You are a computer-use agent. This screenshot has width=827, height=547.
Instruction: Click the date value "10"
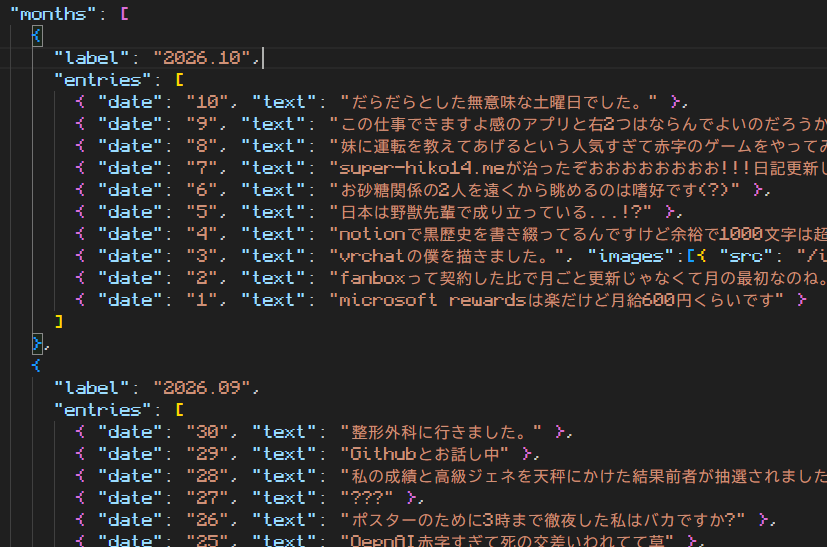click(207, 102)
